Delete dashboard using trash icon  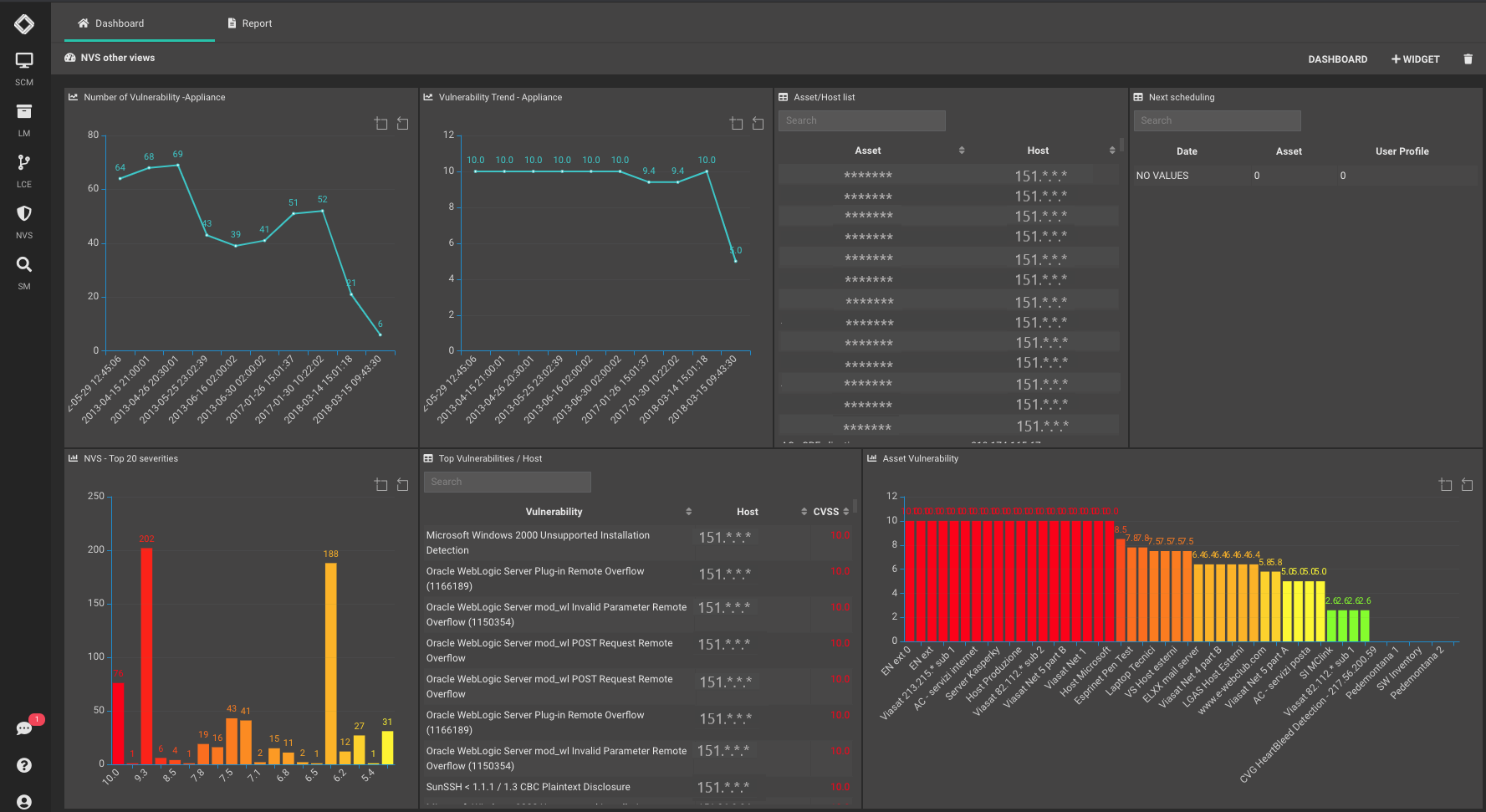point(1468,59)
